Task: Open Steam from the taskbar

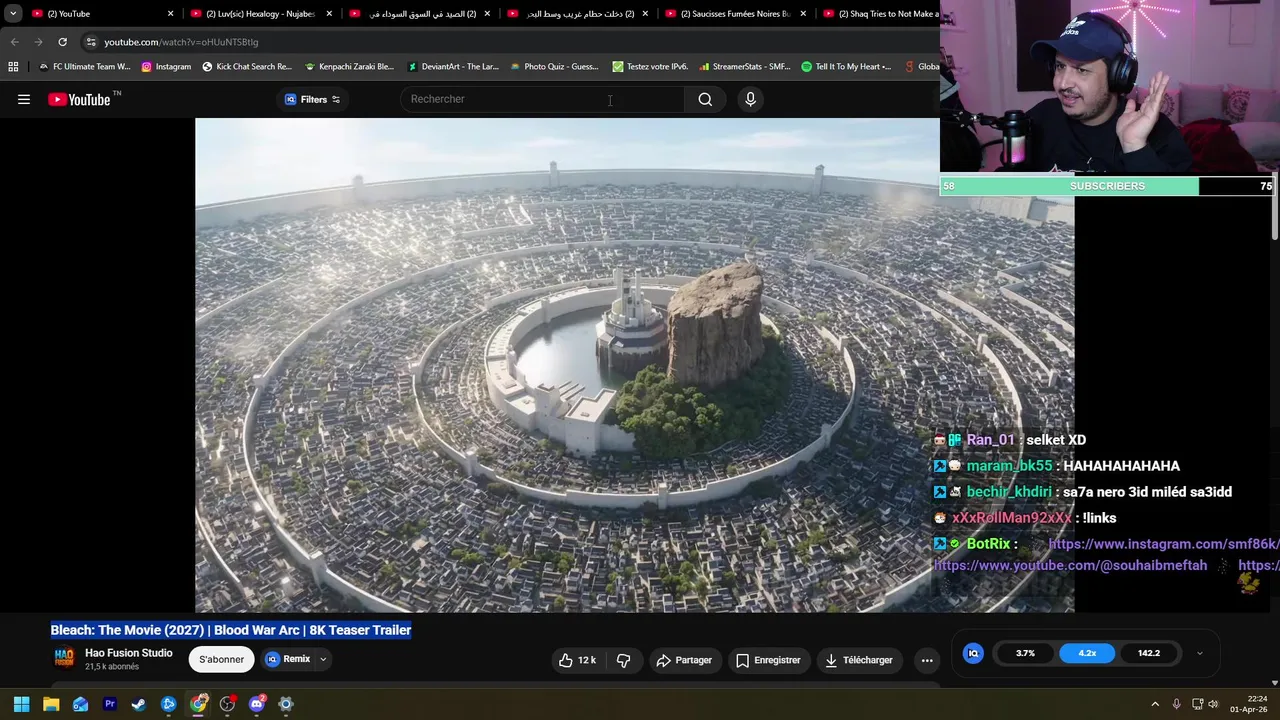Action: tap(139, 704)
